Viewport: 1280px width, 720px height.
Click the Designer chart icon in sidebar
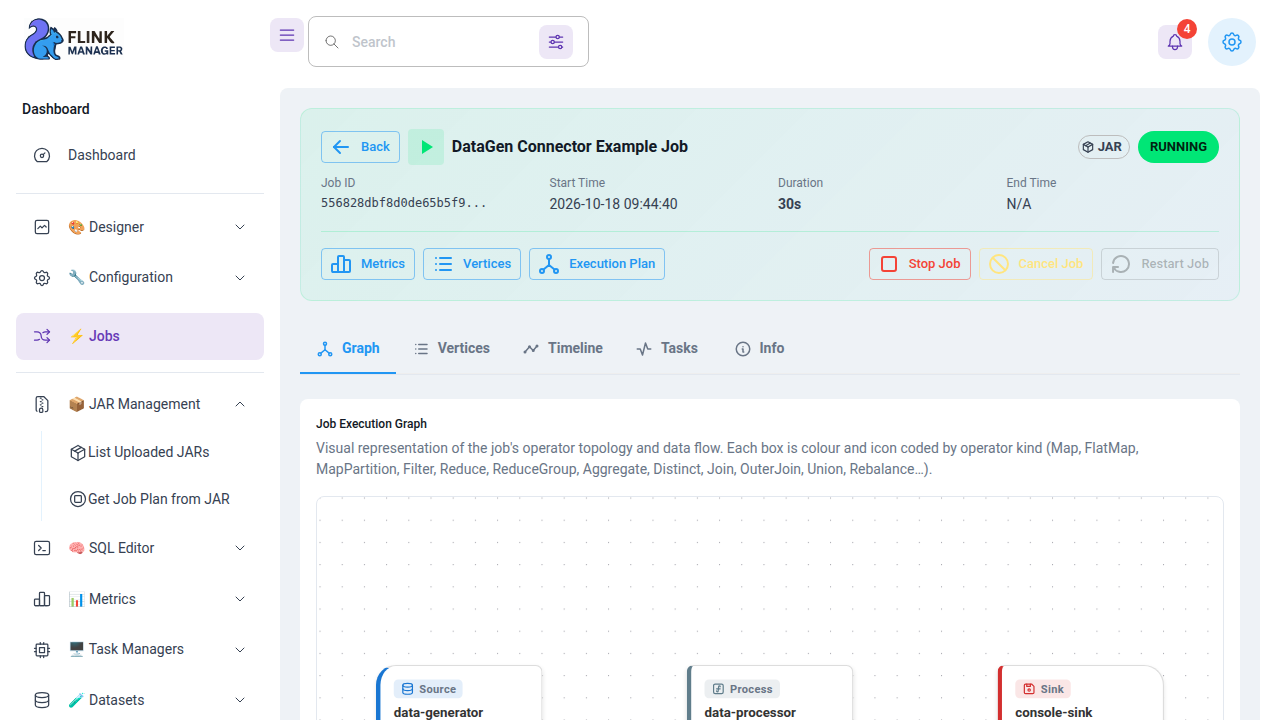pyautogui.click(x=42, y=227)
